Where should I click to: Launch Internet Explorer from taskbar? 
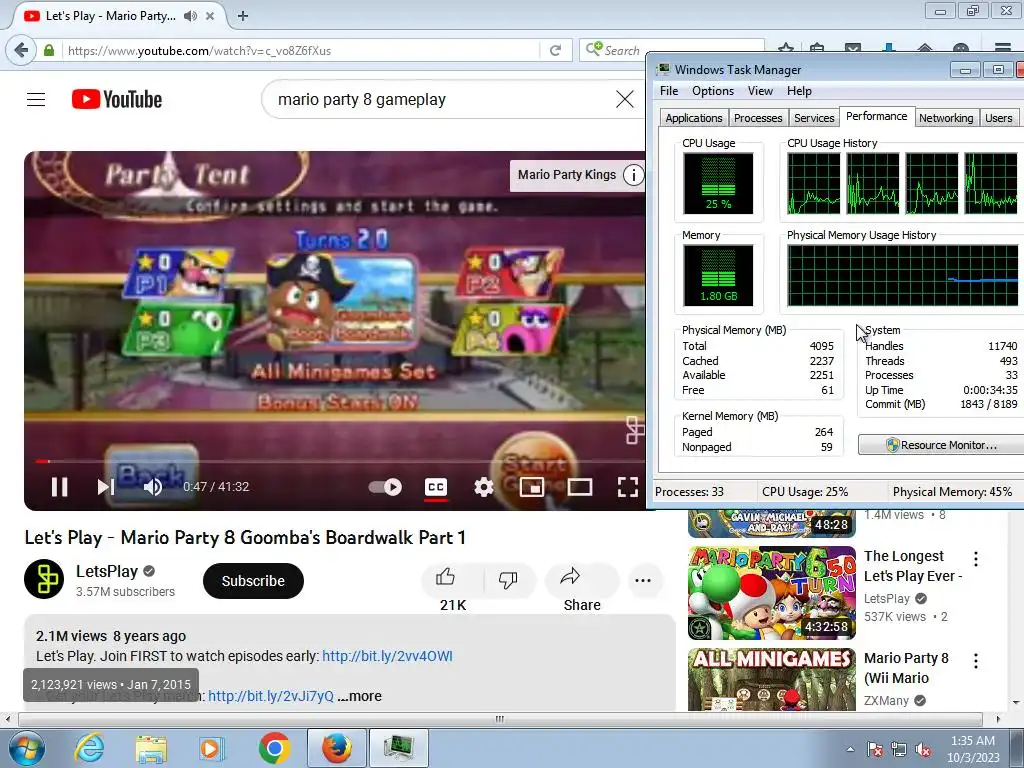[x=89, y=748]
